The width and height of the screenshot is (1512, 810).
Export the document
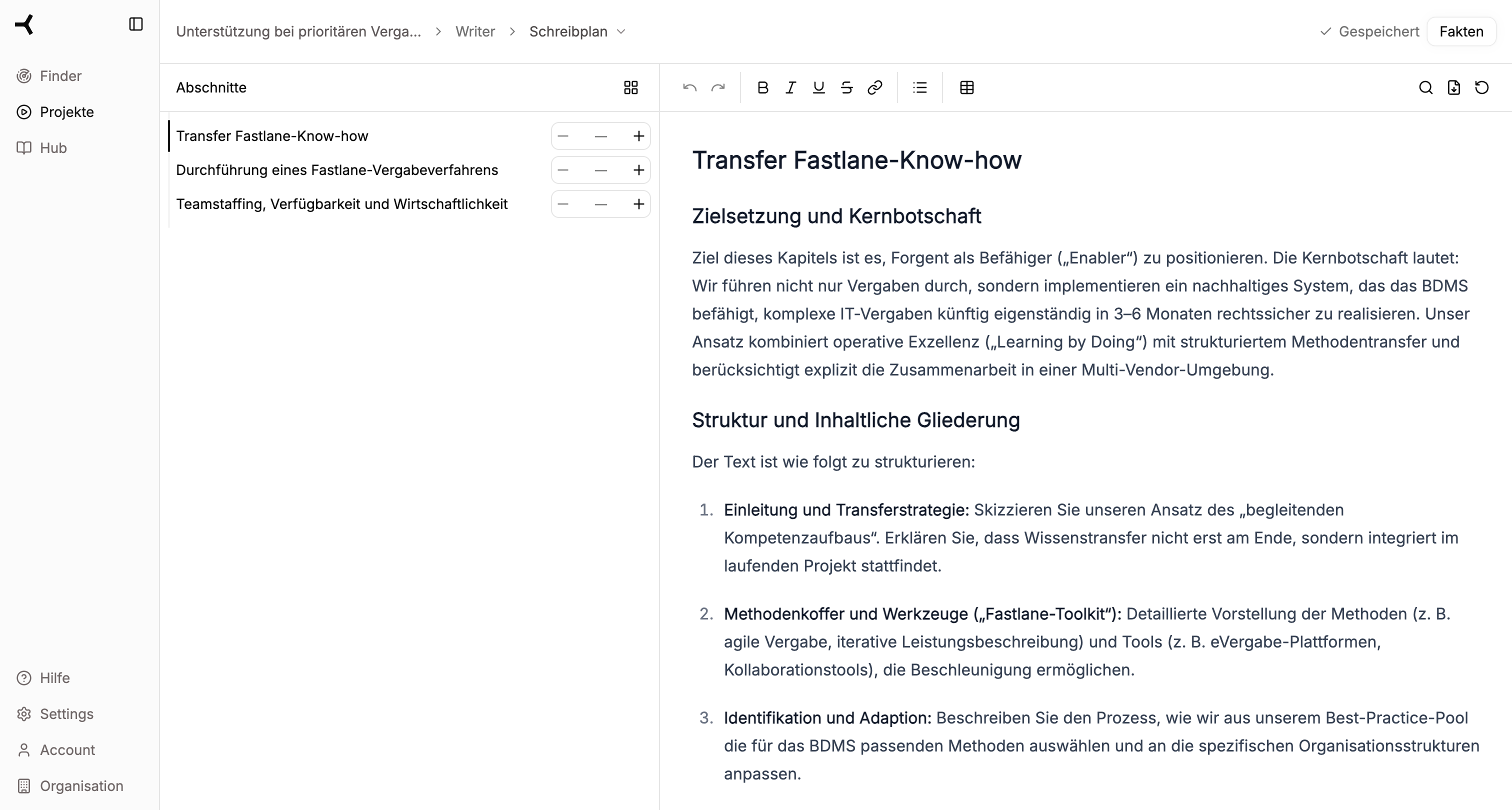click(1454, 87)
